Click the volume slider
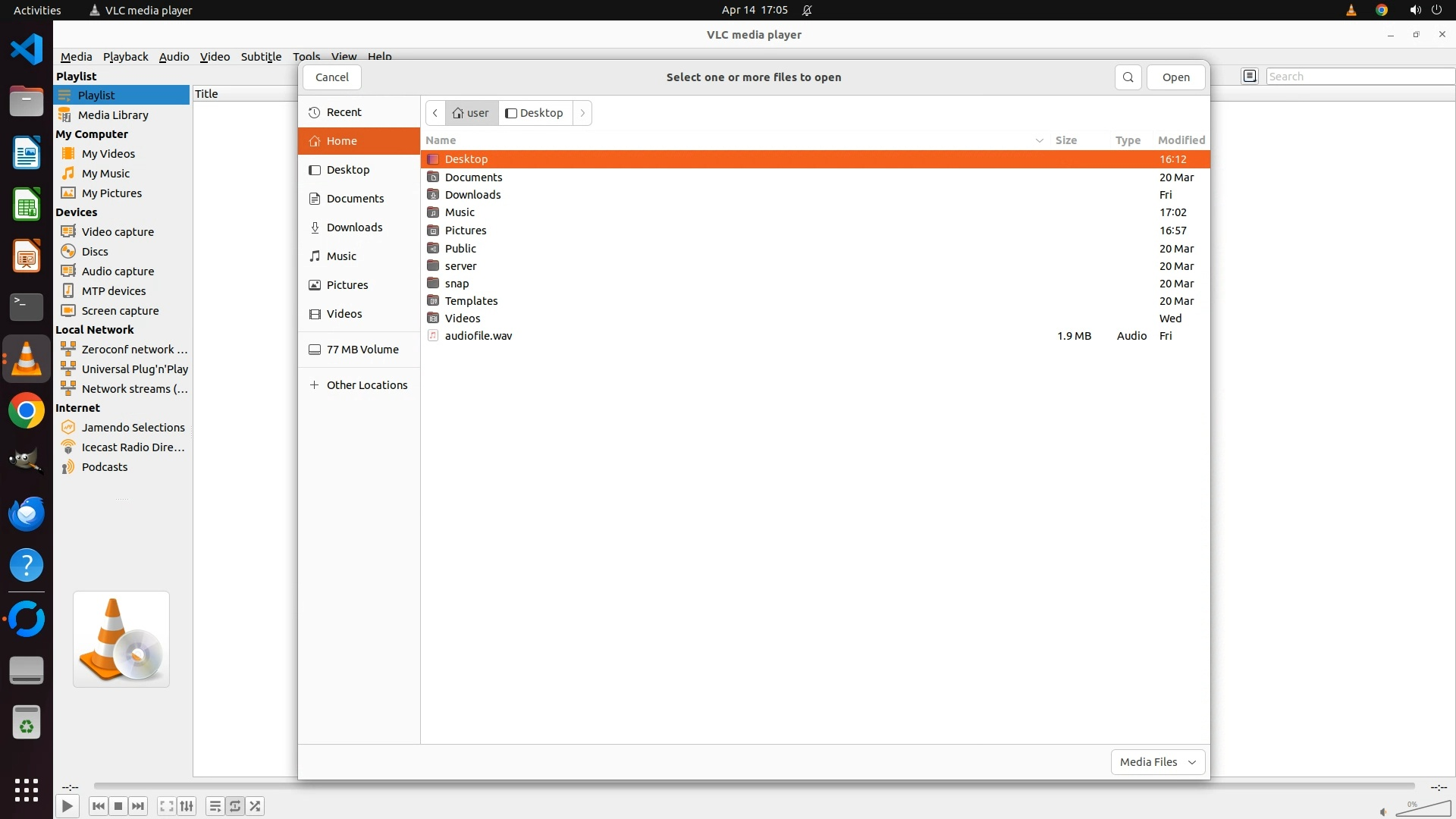 coord(1424,810)
